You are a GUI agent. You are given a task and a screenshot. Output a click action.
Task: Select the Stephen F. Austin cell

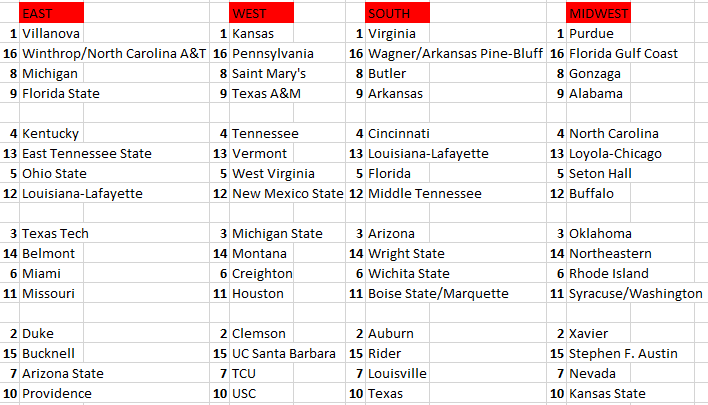(623, 353)
